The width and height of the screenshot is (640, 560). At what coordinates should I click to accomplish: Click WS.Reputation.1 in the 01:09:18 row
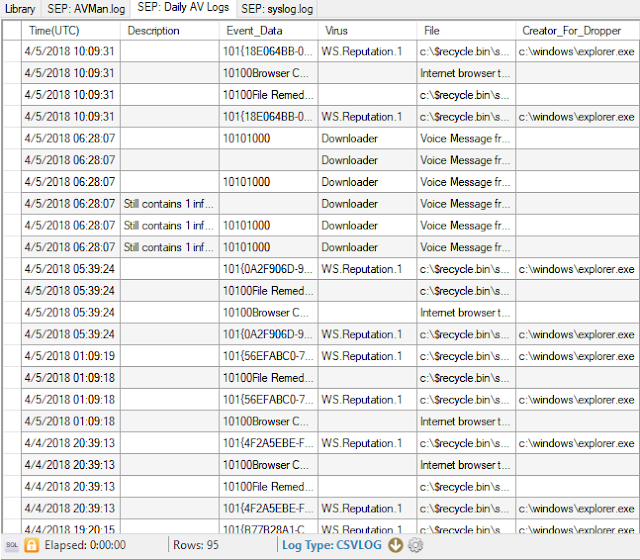[367, 400]
